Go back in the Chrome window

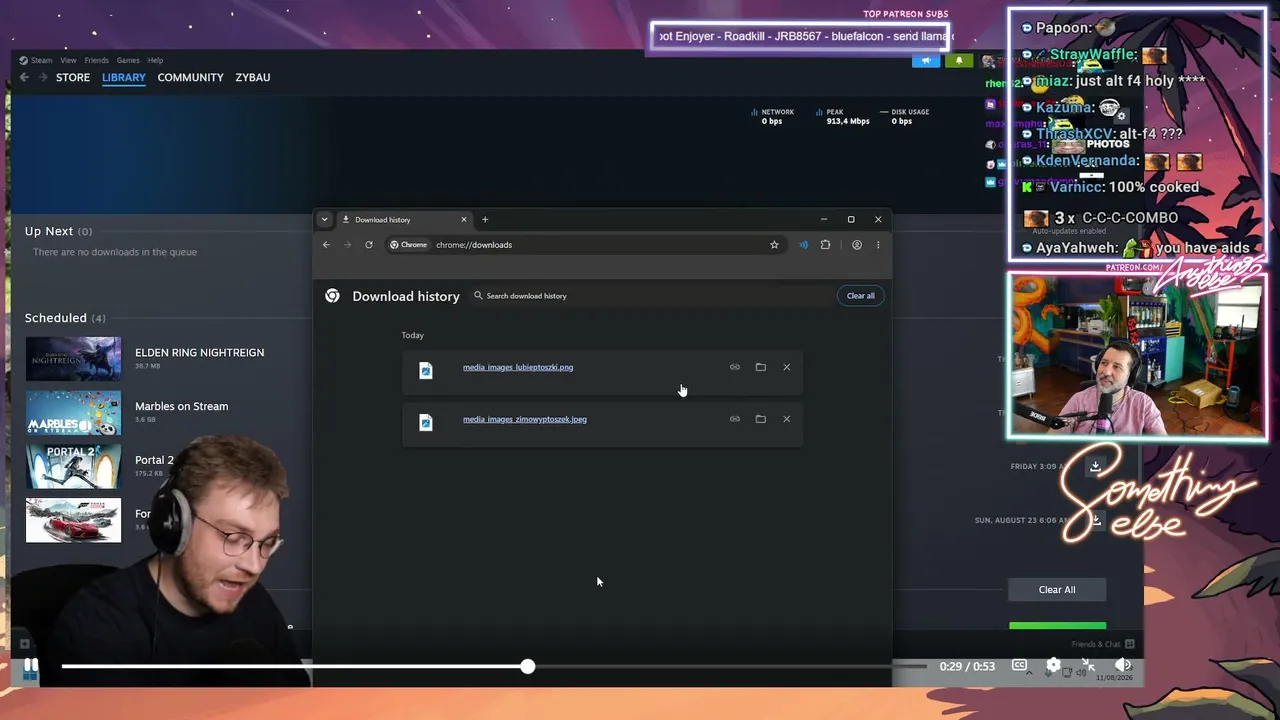326,245
